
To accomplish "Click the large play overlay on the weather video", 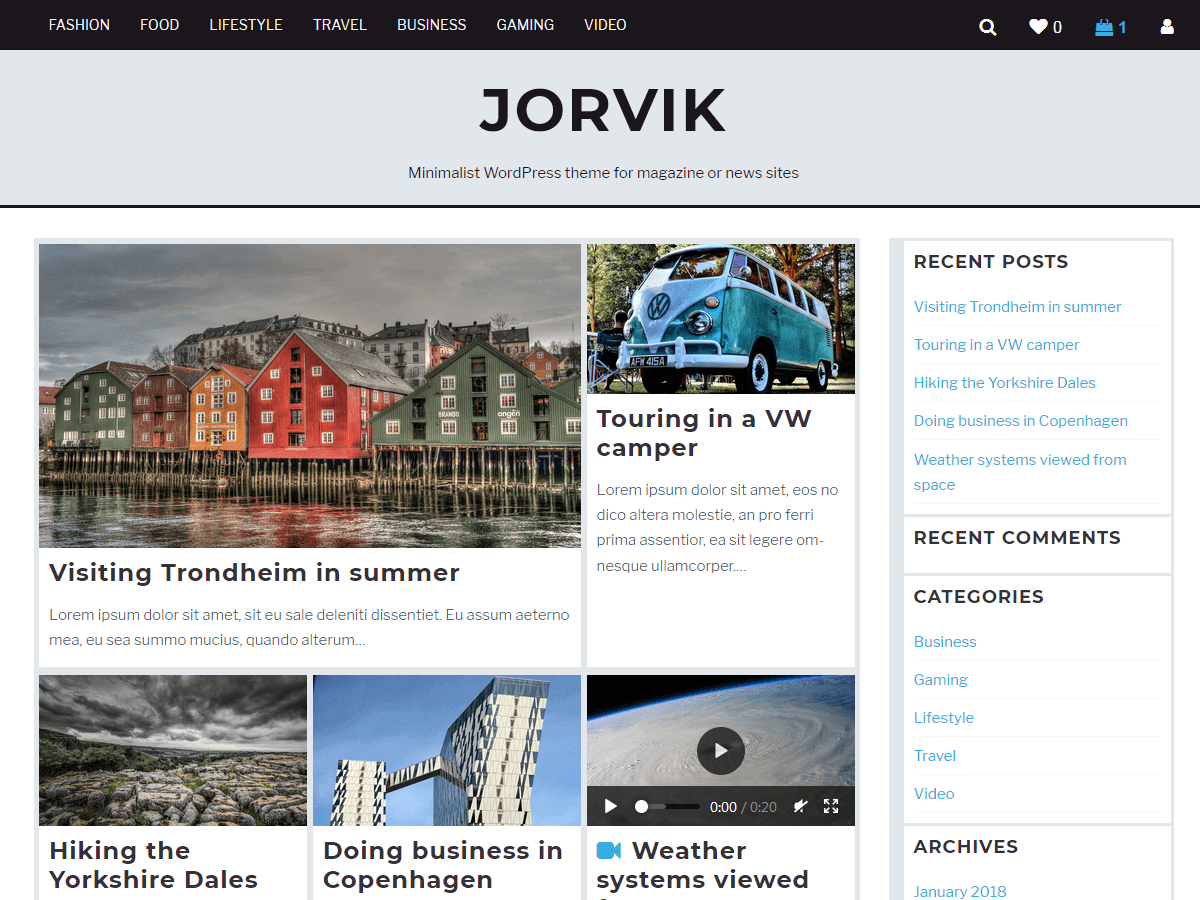I will 720,751.
